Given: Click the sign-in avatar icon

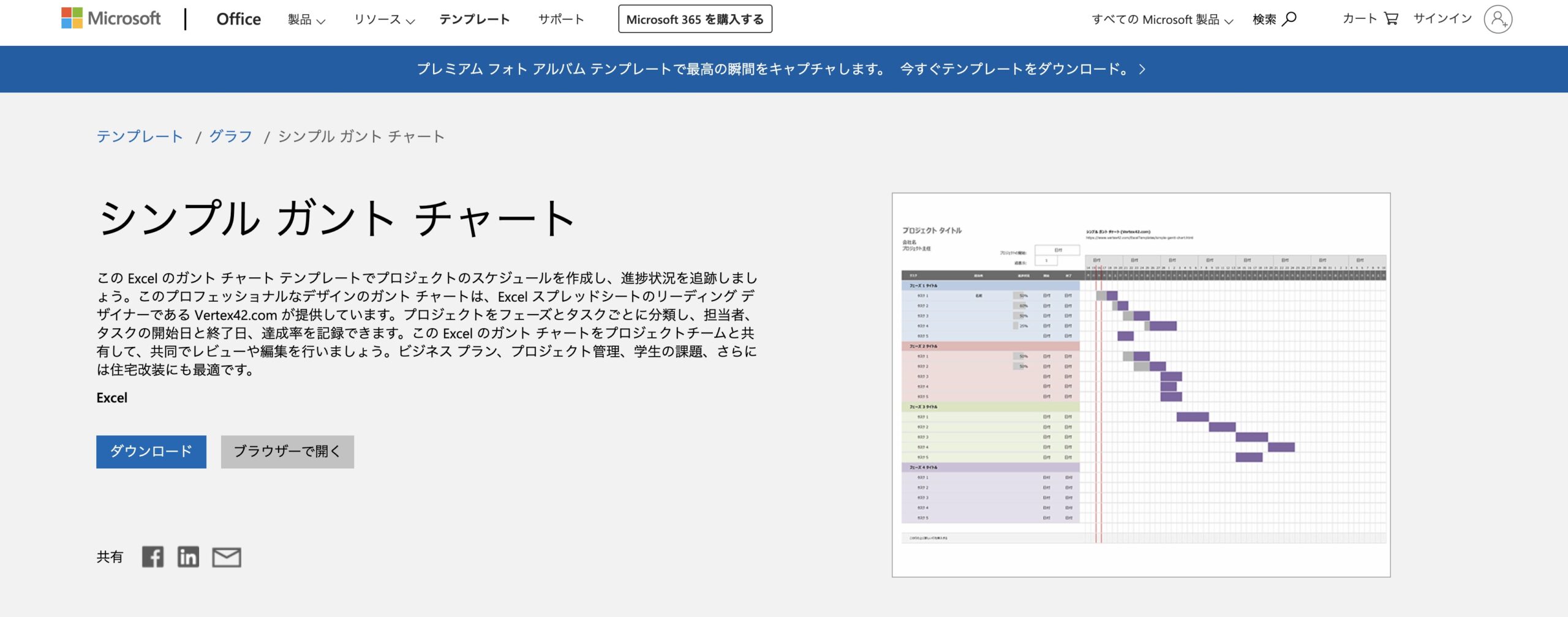Looking at the screenshot, I should pyautogui.click(x=1498, y=19).
